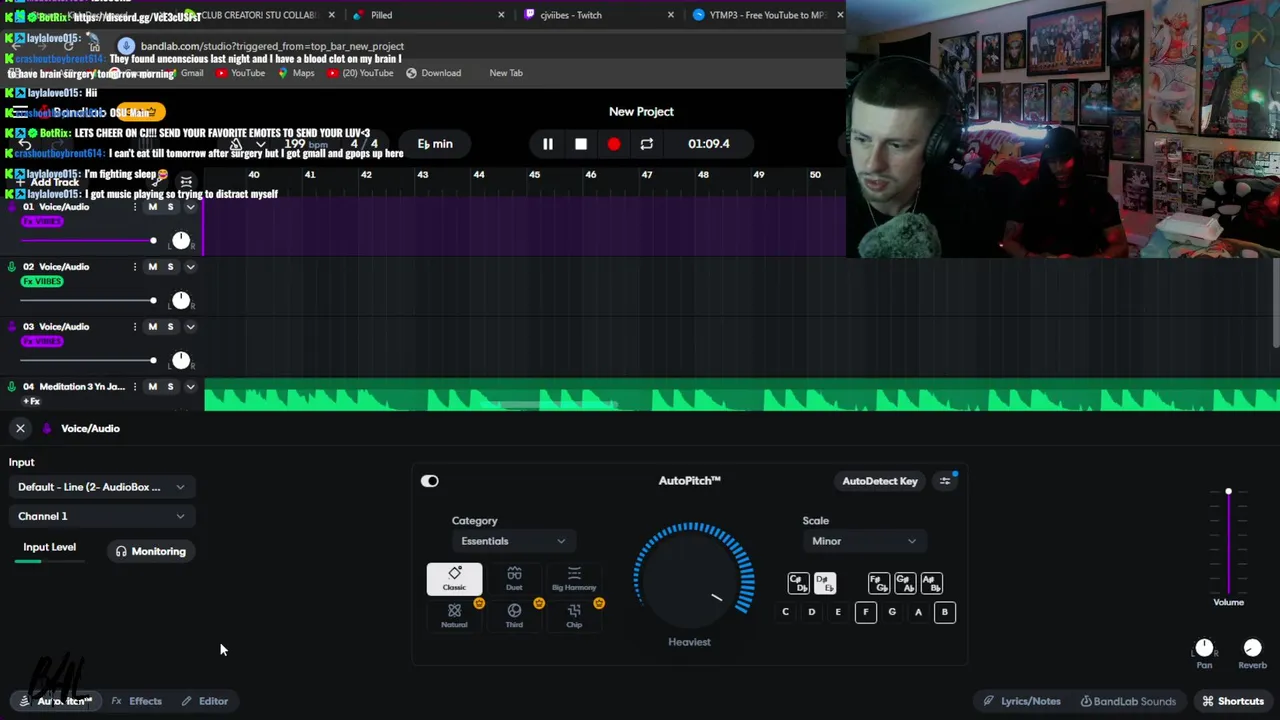Toggle the G note key
This screenshot has width=1280, height=720.
click(892, 612)
